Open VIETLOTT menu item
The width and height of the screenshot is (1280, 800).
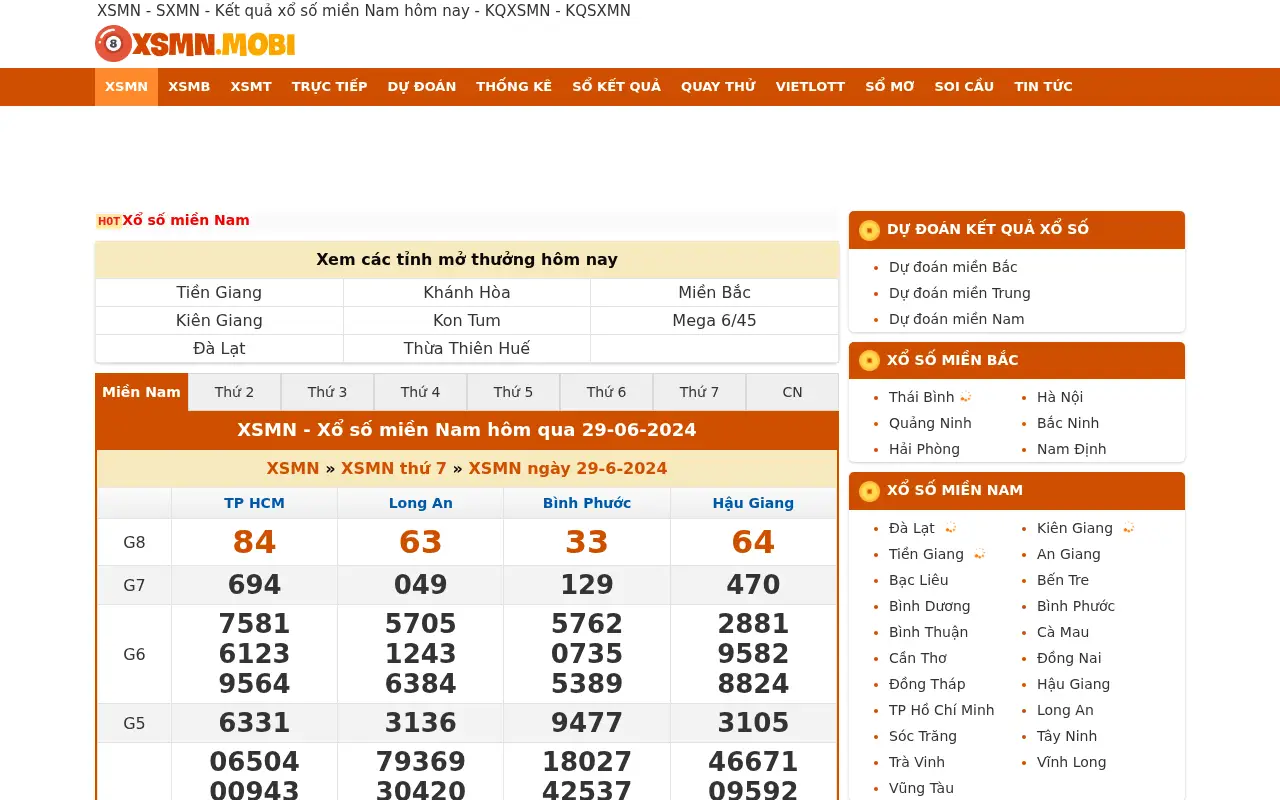[810, 87]
